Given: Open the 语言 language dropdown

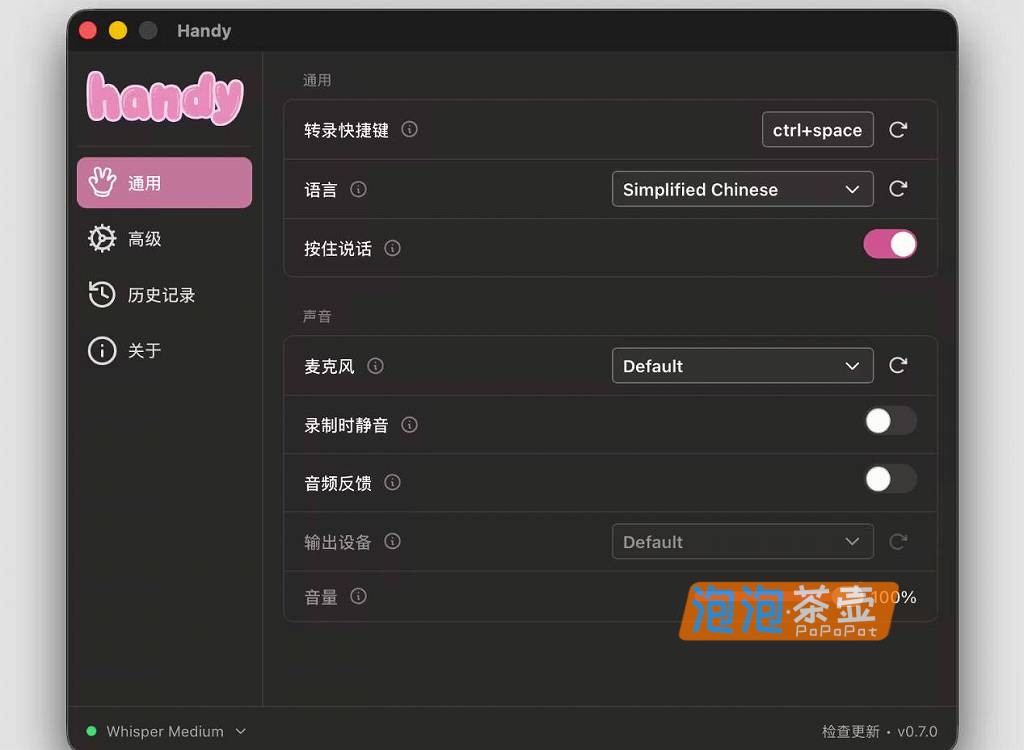Looking at the screenshot, I should (742, 189).
